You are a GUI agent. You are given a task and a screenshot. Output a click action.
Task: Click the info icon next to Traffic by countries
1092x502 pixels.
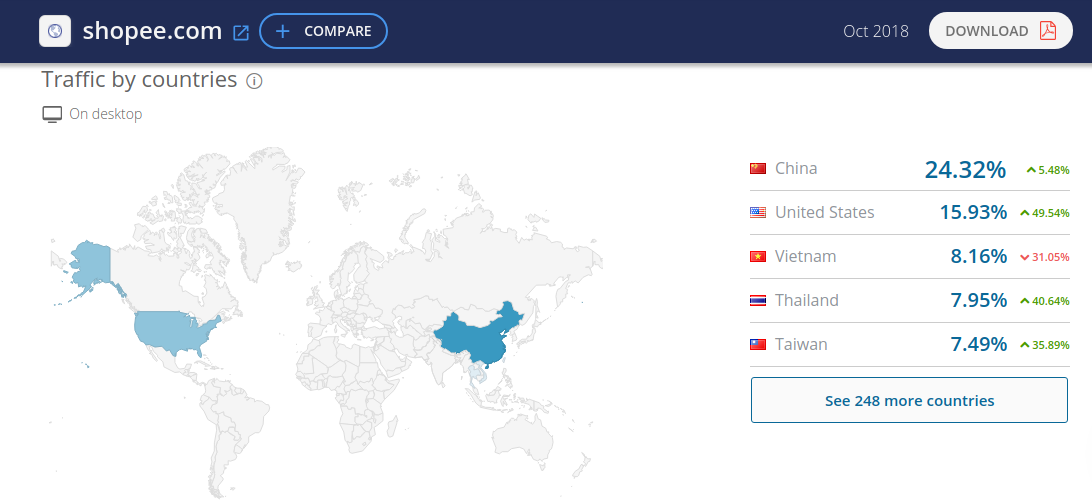(x=254, y=81)
